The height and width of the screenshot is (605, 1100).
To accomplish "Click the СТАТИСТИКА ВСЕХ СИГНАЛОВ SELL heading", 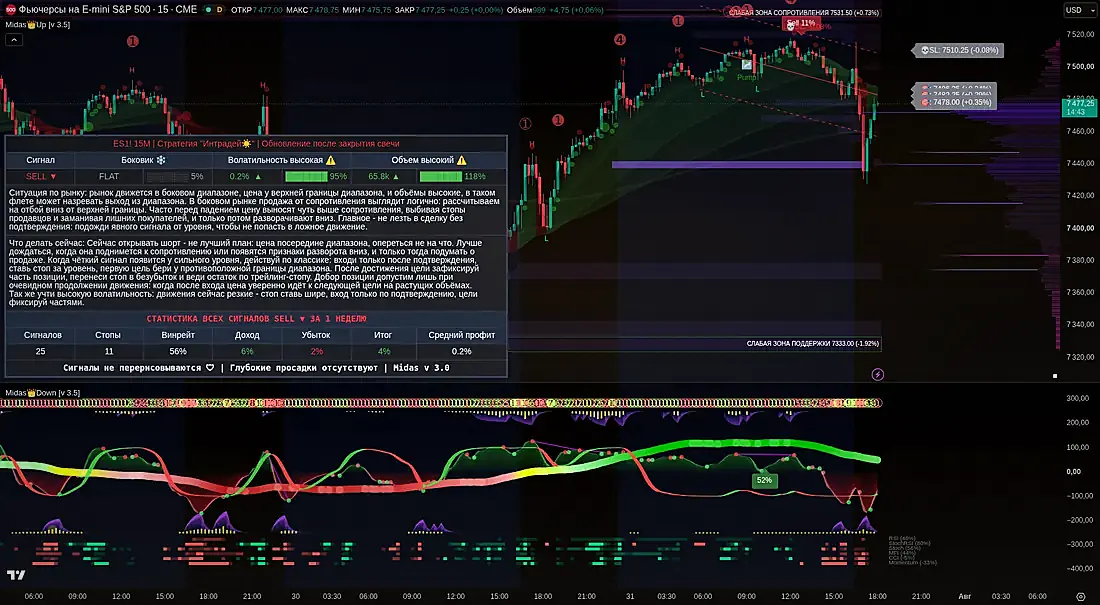I will [256, 319].
